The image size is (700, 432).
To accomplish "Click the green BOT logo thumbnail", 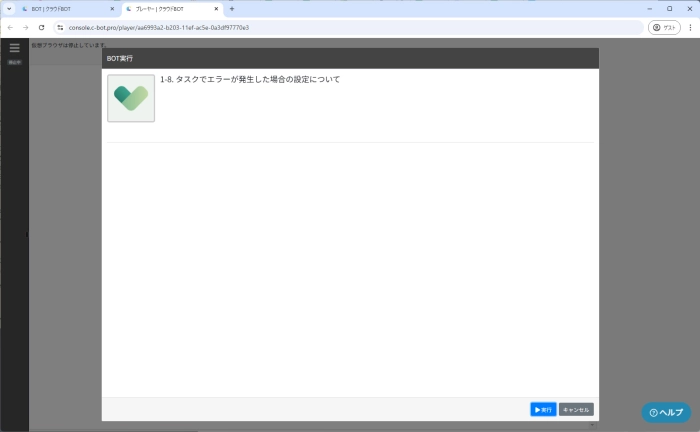I will coord(131,98).
